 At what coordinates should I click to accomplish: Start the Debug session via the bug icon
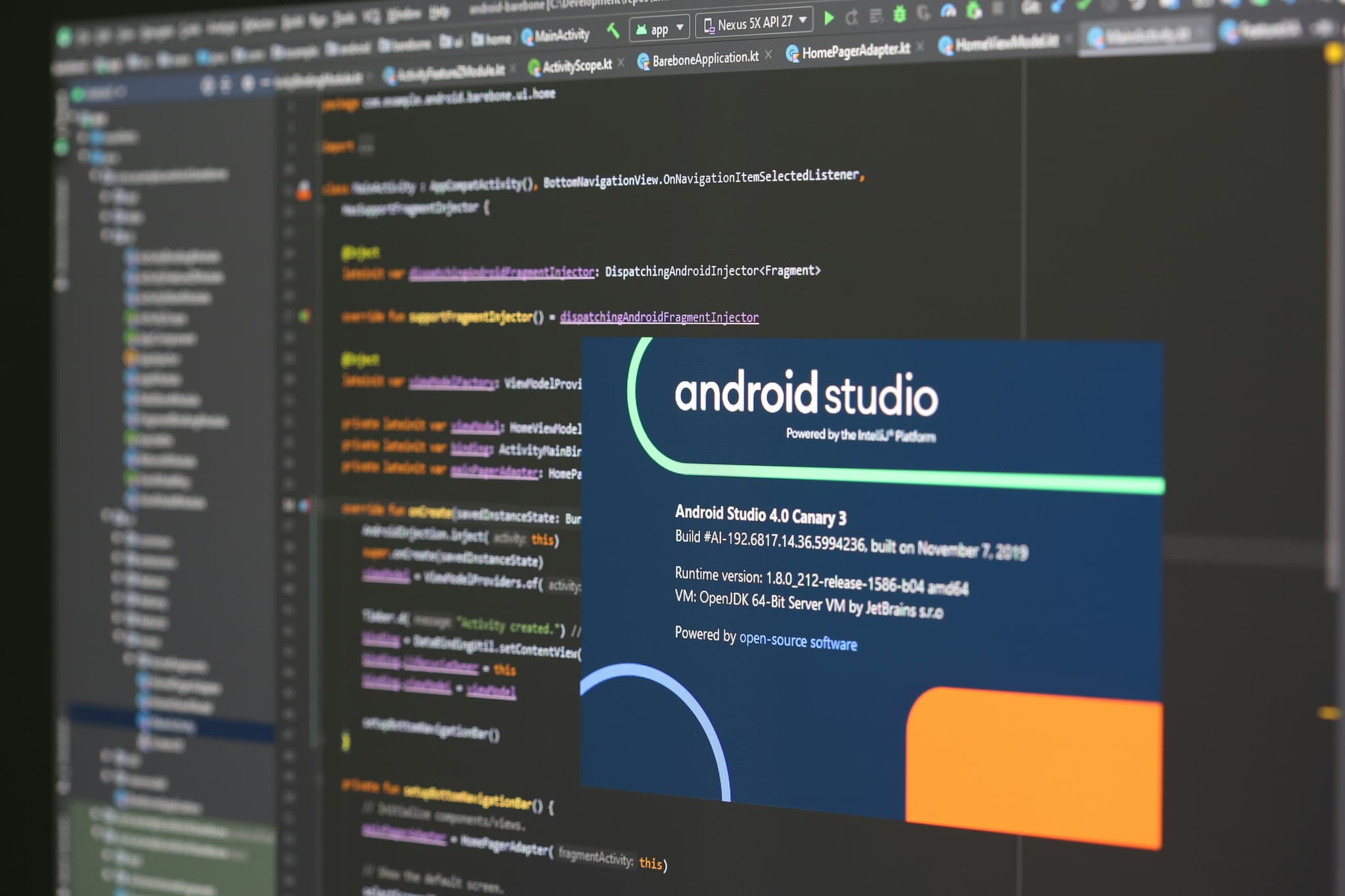point(898,13)
